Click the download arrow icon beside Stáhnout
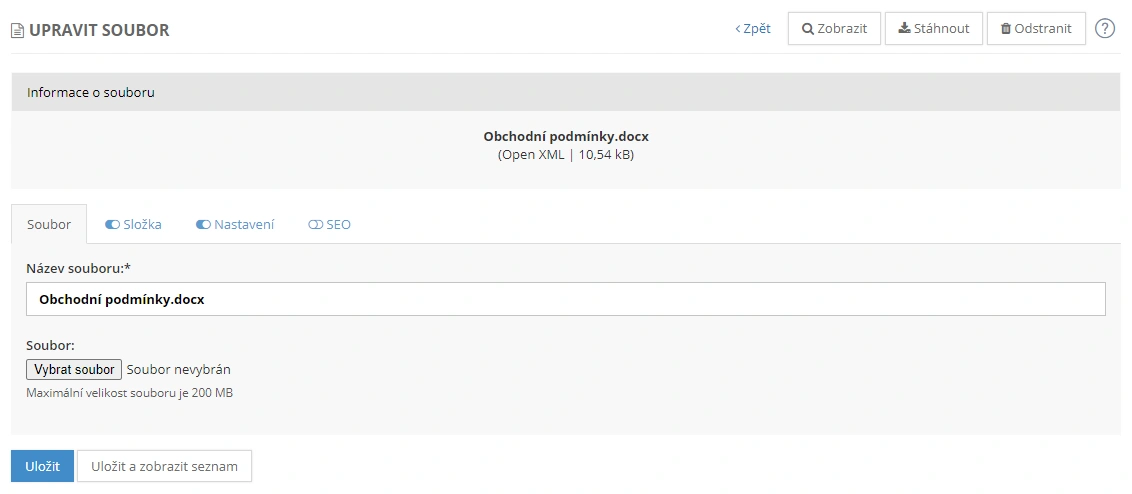 pos(904,28)
